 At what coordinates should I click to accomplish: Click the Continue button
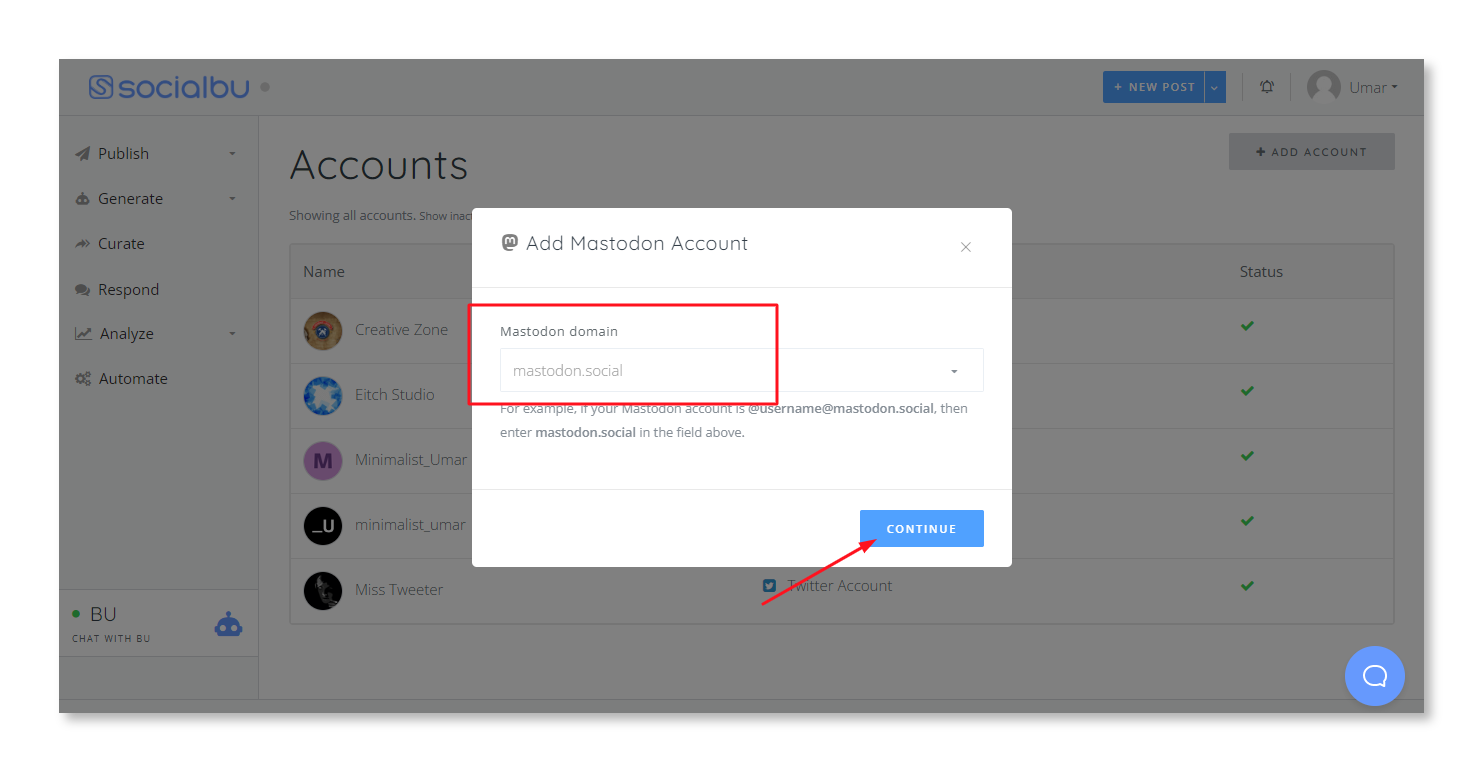coord(921,528)
